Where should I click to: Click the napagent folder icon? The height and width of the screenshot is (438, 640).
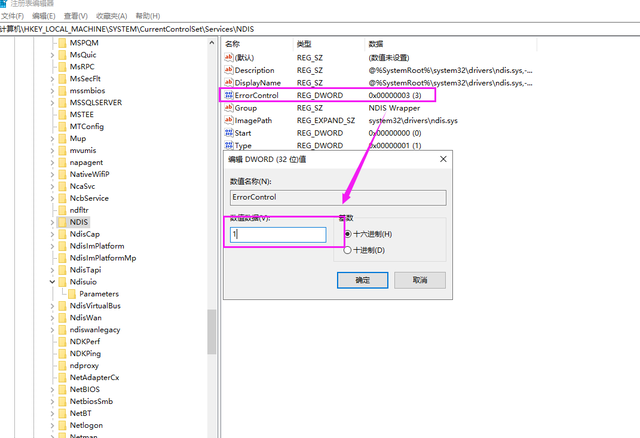point(62,162)
